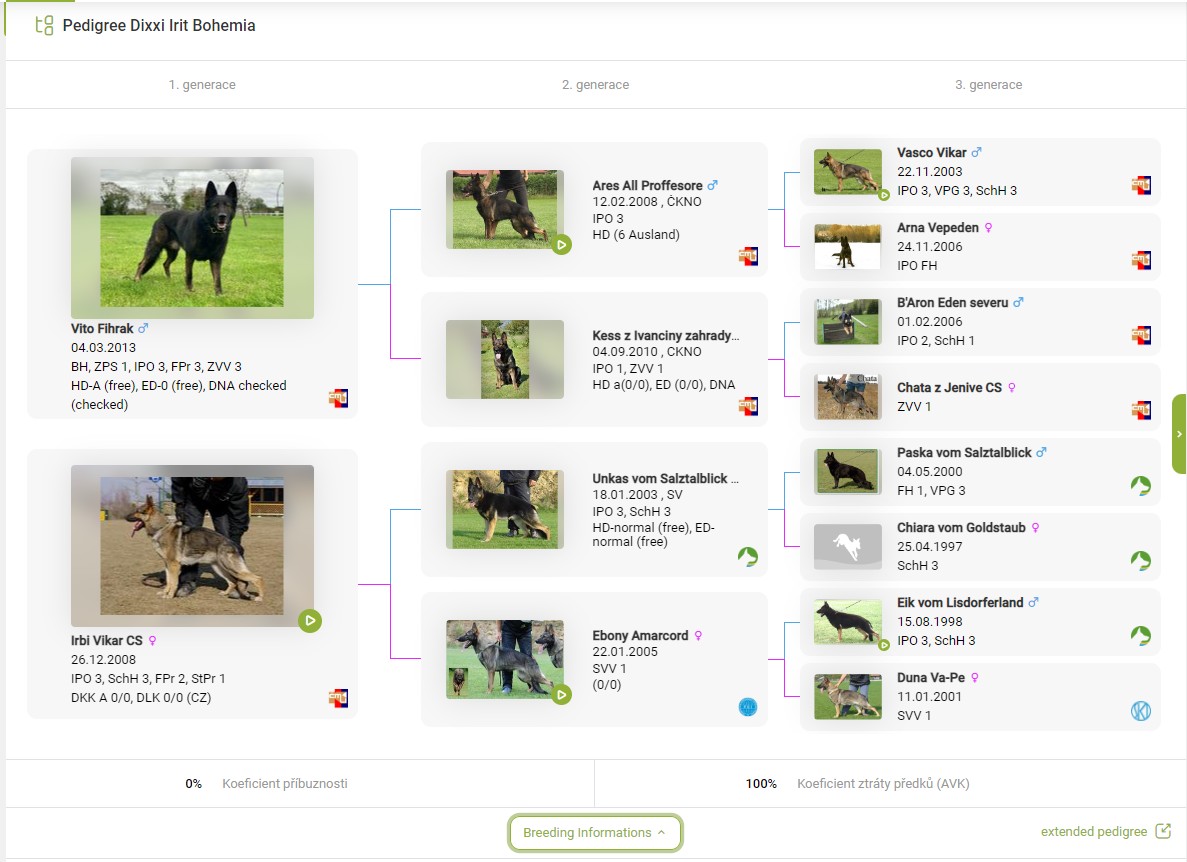Open Kess z Ivanciny zahrady name link
The height and width of the screenshot is (862, 1187).
click(x=665, y=335)
